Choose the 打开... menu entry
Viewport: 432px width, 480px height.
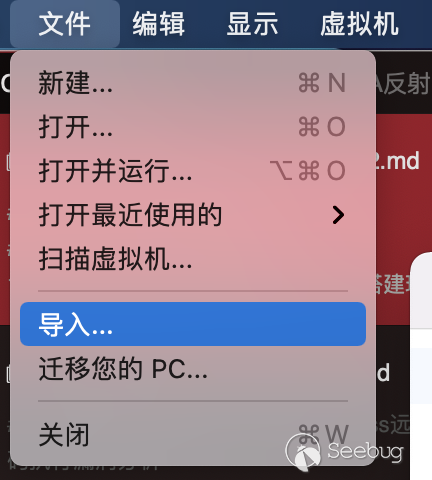(193, 127)
